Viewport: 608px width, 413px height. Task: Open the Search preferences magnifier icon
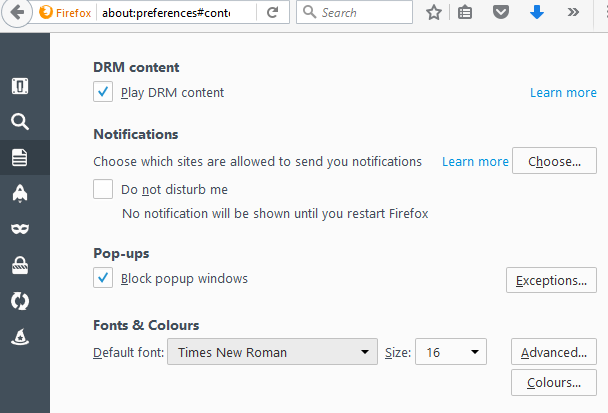(20, 121)
